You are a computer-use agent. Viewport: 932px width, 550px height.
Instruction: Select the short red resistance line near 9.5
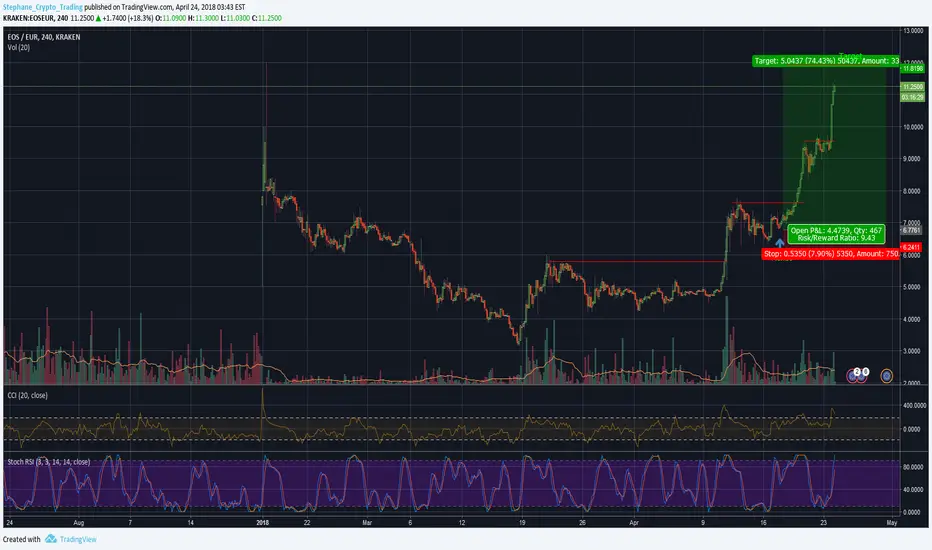click(x=819, y=141)
